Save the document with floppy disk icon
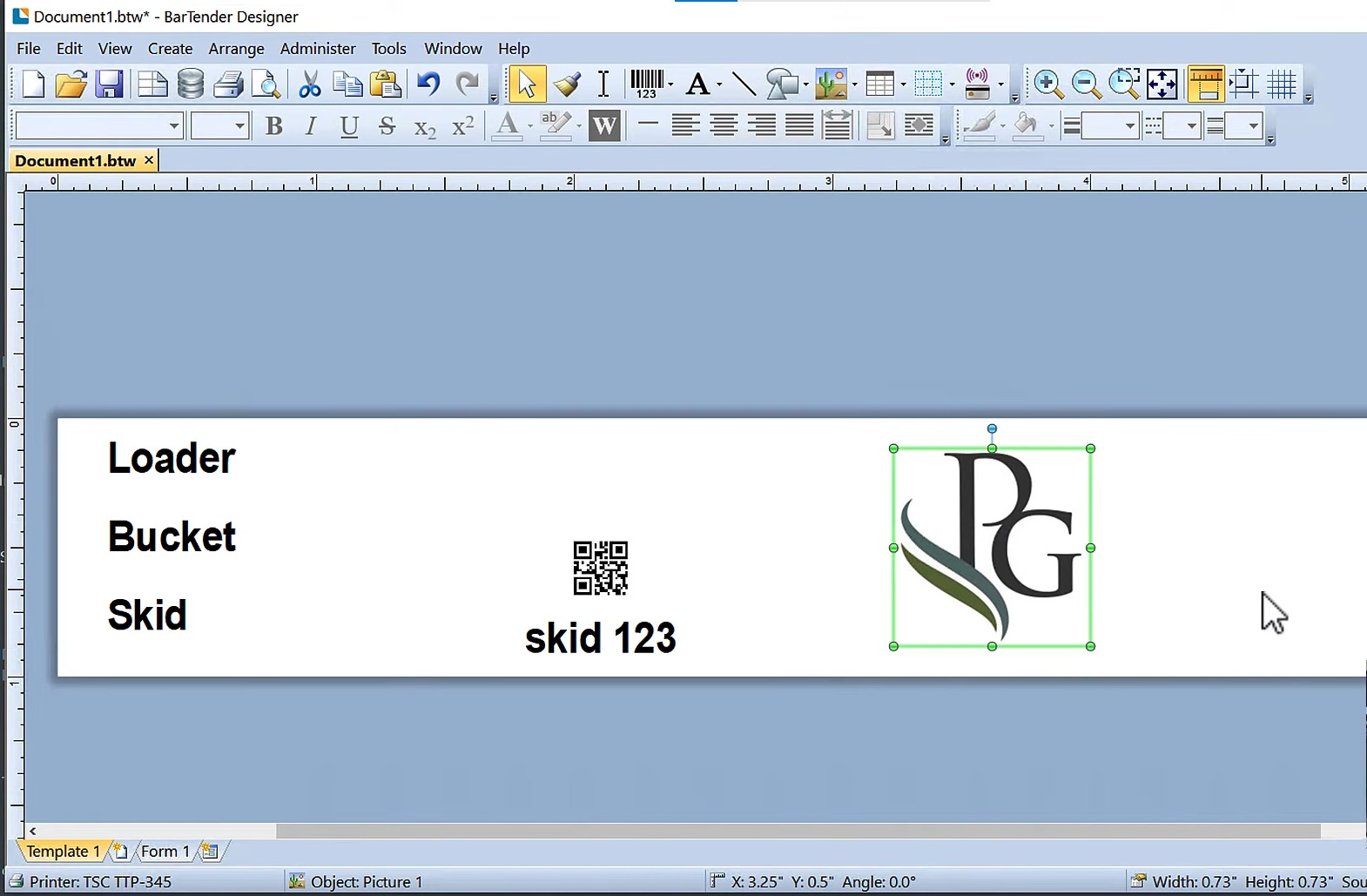1367x896 pixels. [109, 84]
